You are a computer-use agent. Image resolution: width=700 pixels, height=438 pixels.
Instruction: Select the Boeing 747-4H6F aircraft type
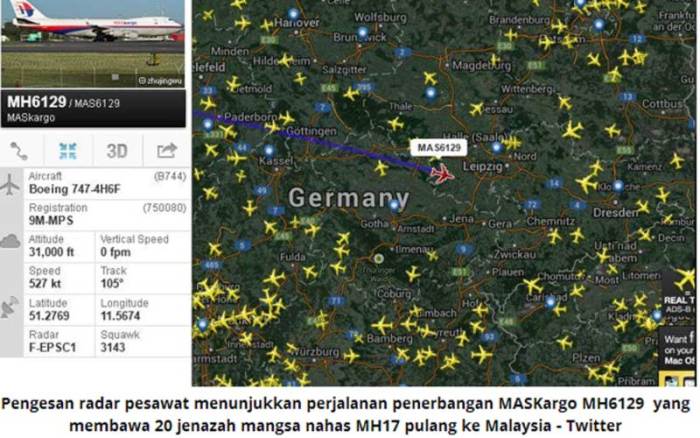pyautogui.click(x=75, y=189)
